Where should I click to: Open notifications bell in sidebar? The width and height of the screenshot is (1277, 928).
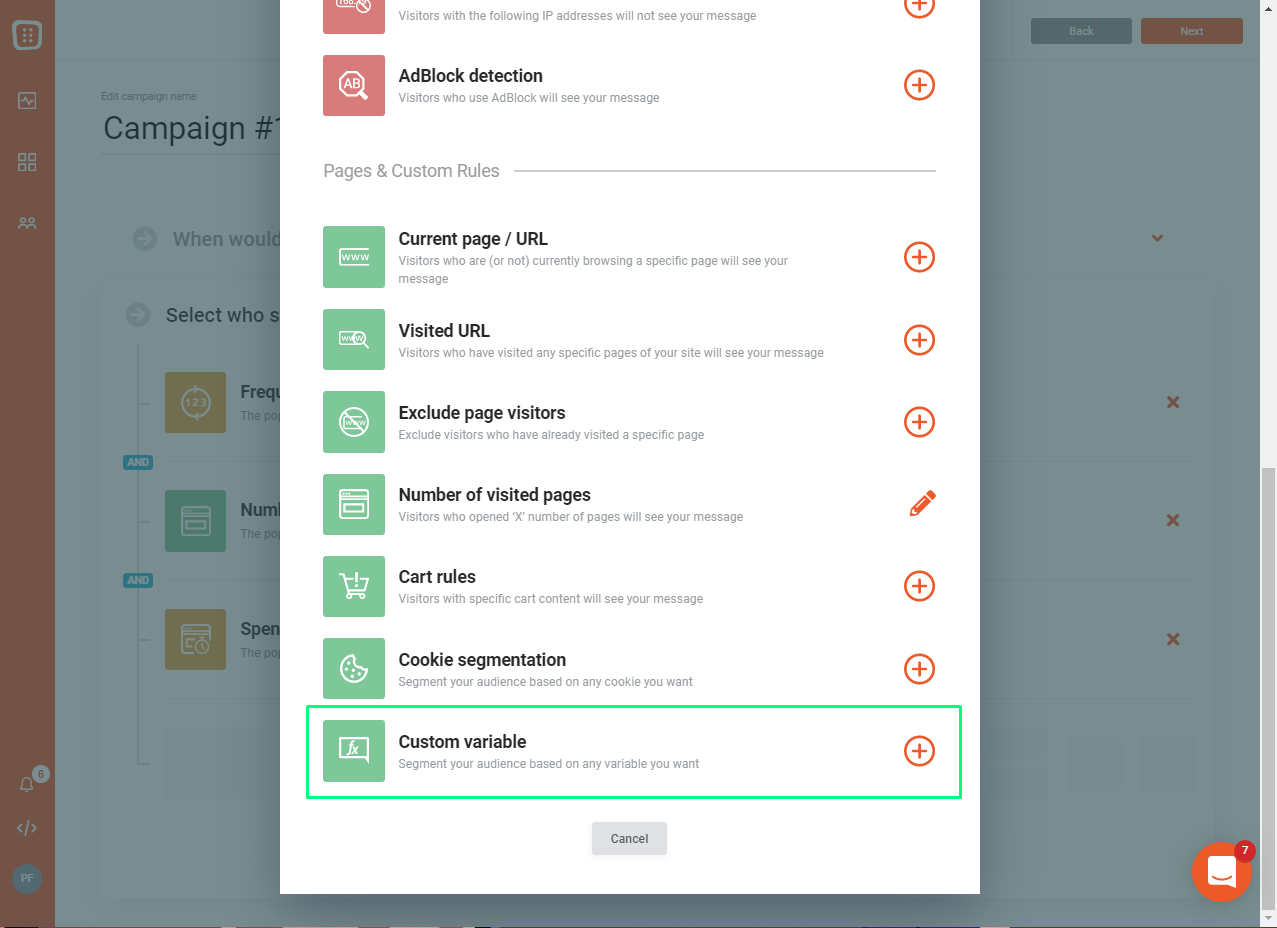pyautogui.click(x=27, y=785)
